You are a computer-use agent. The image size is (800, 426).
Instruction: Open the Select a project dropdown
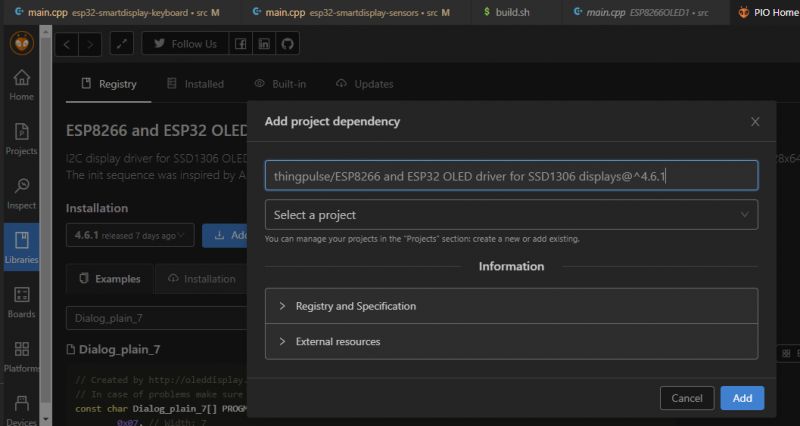pos(511,215)
